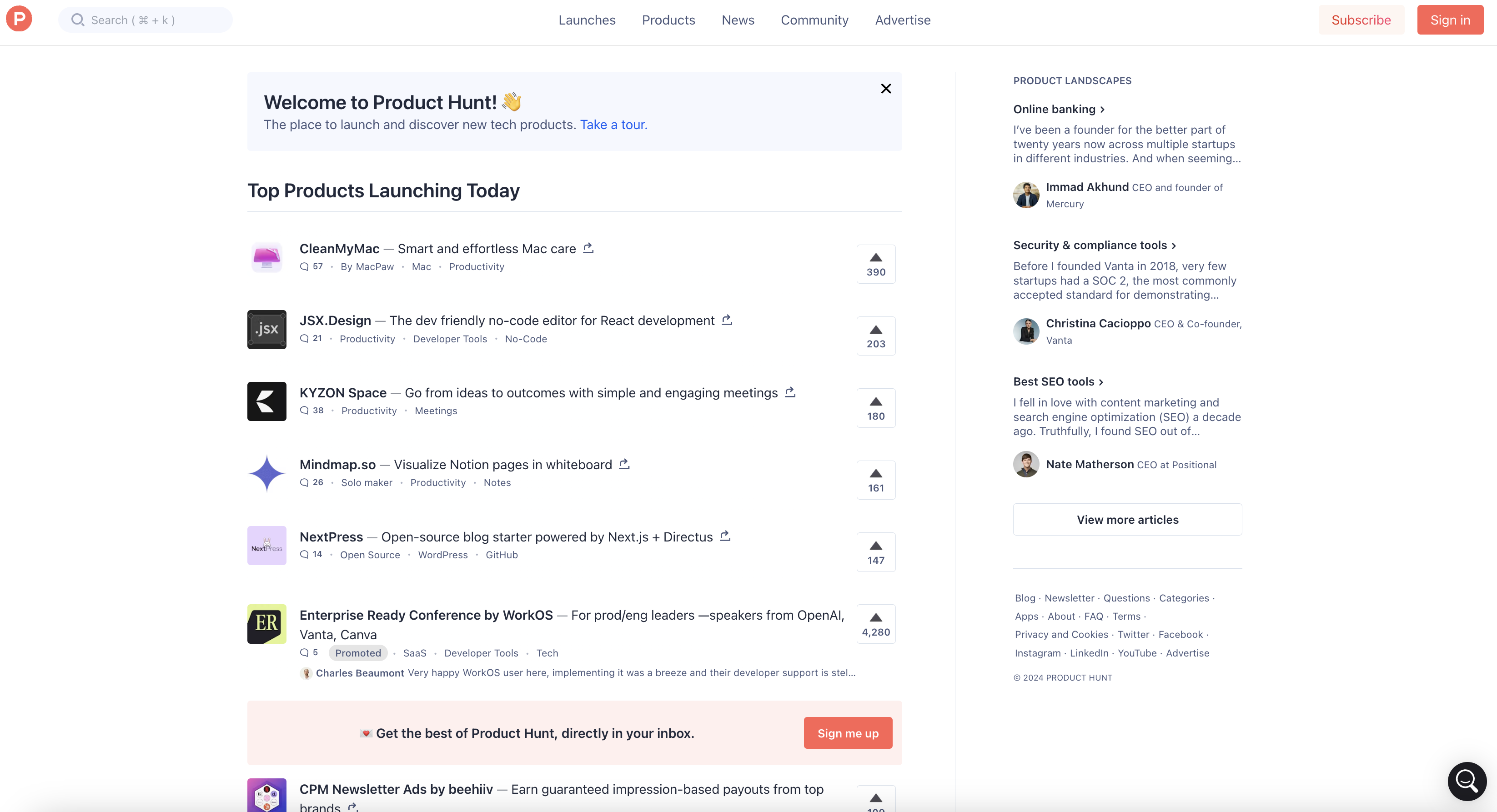Focus the Search input field
The height and width of the screenshot is (812, 1497).
[145, 20]
